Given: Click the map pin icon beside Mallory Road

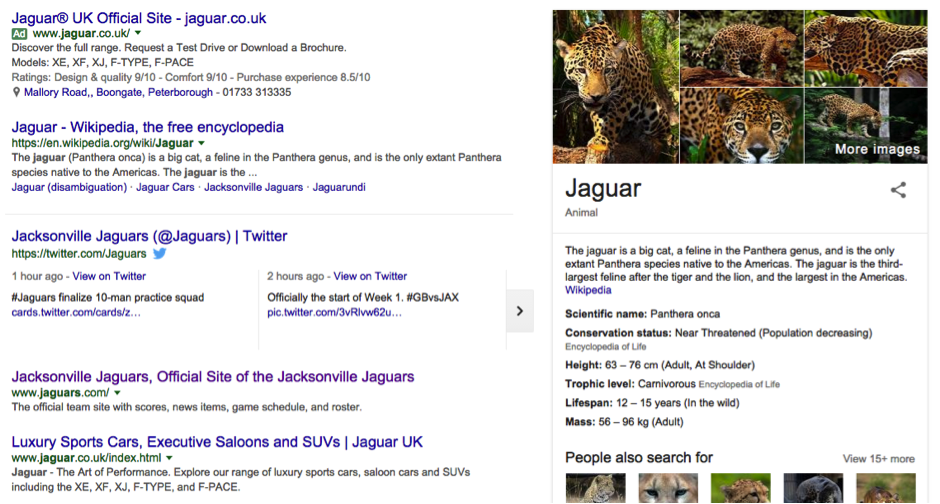Looking at the screenshot, I should point(16,92).
